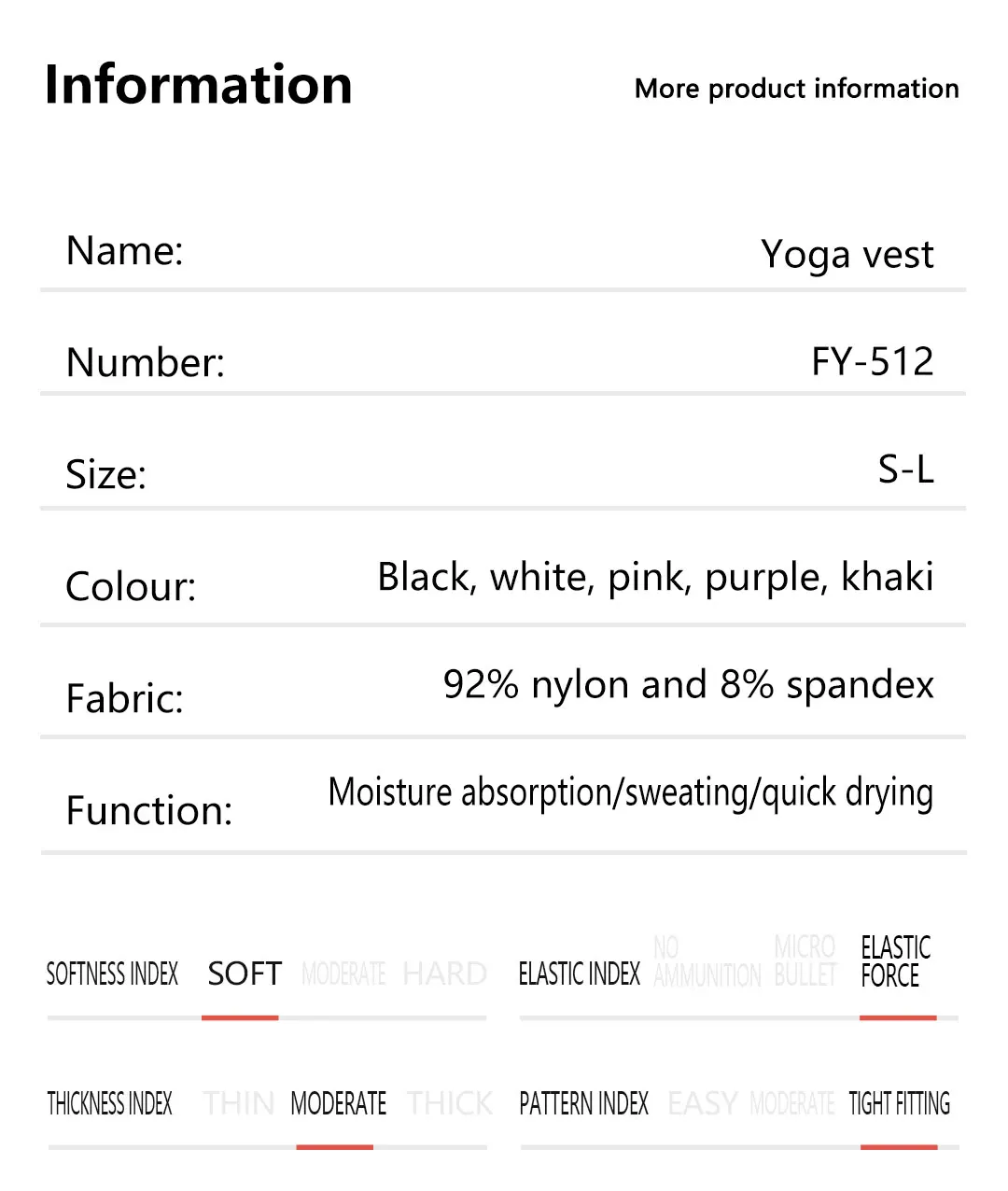Choose NO AMMUNITION in elastic index

pyautogui.click(x=707, y=961)
